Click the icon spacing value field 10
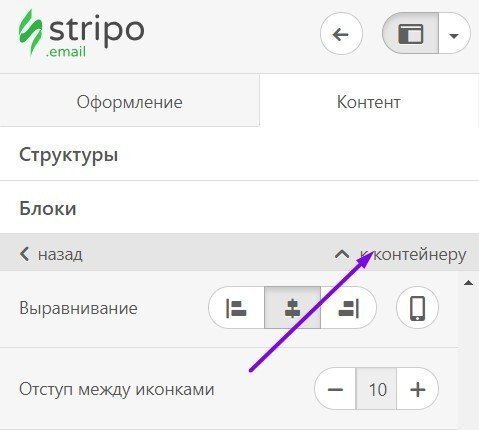479x430 pixels. click(376, 389)
